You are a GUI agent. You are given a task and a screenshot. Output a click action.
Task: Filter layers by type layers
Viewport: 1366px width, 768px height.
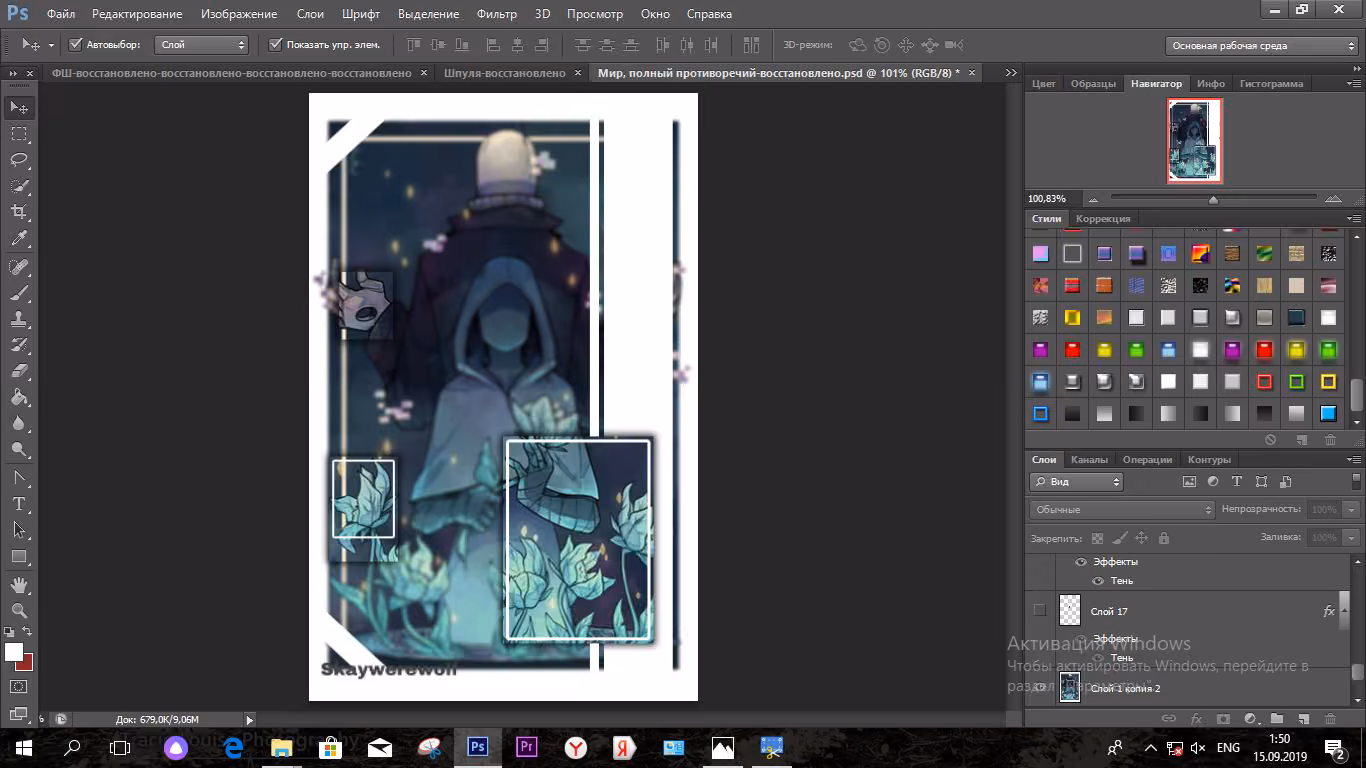click(1237, 481)
